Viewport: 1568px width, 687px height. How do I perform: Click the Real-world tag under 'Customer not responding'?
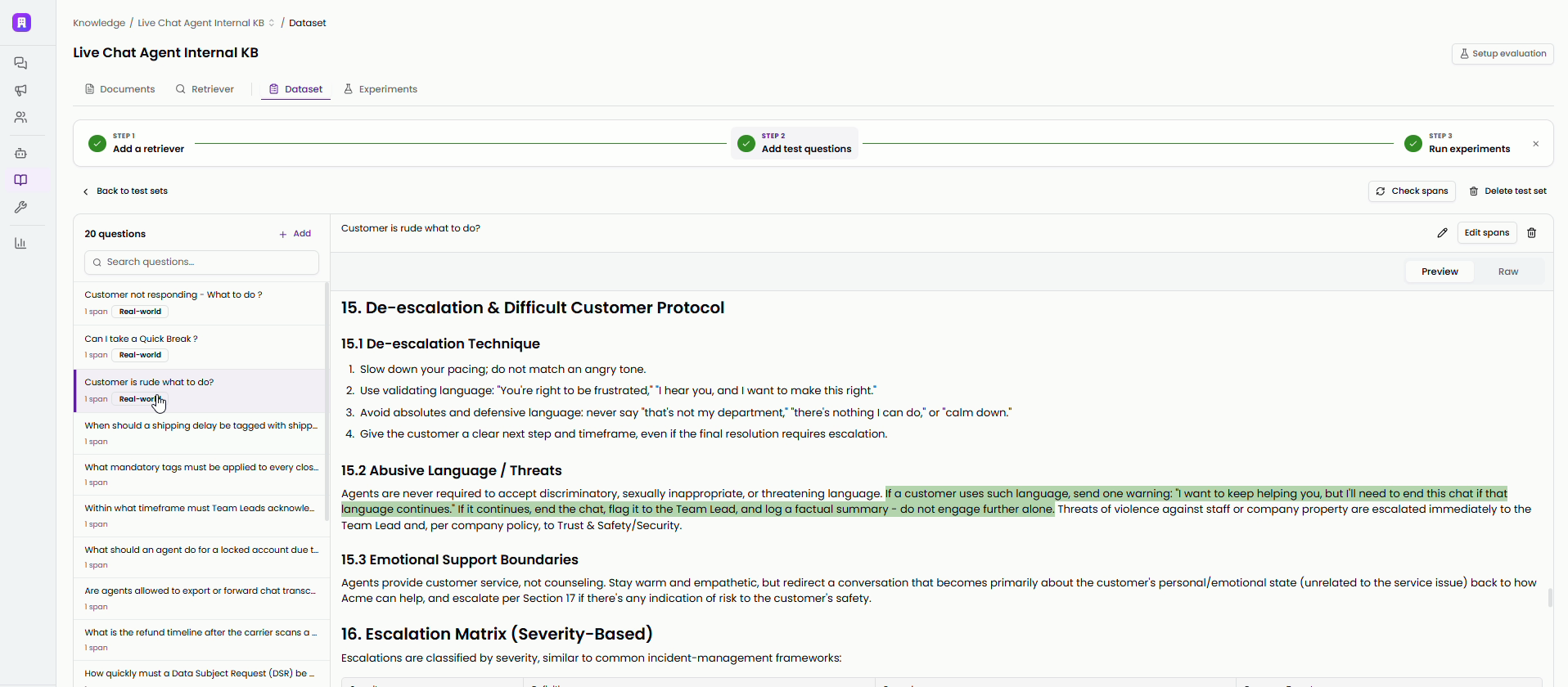click(x=140, y=312)
